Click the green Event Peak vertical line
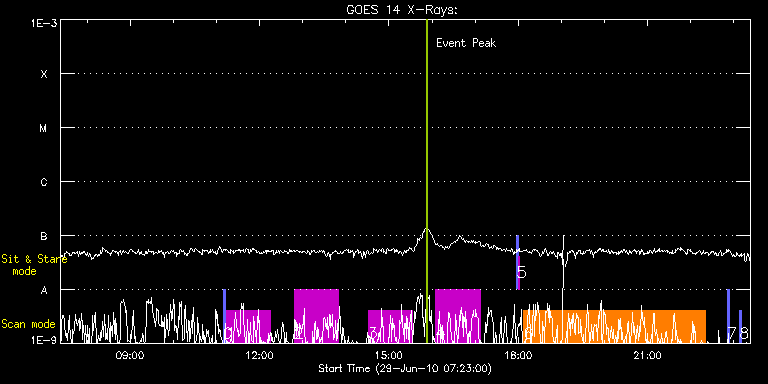The height and width of the screenshot is (384, 768). click(x=427, y=181)
